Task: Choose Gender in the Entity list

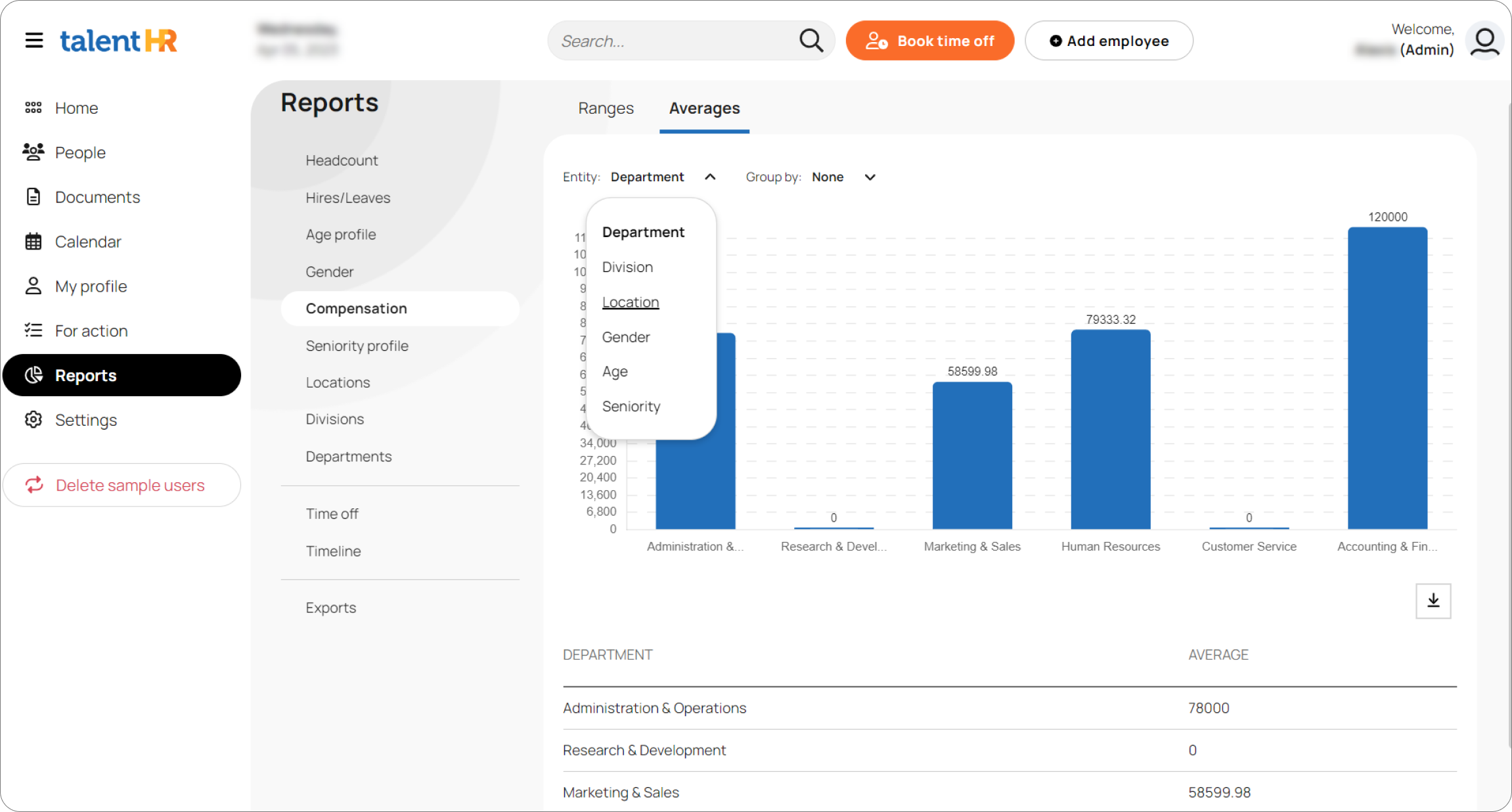Action: tap(626, 337)
